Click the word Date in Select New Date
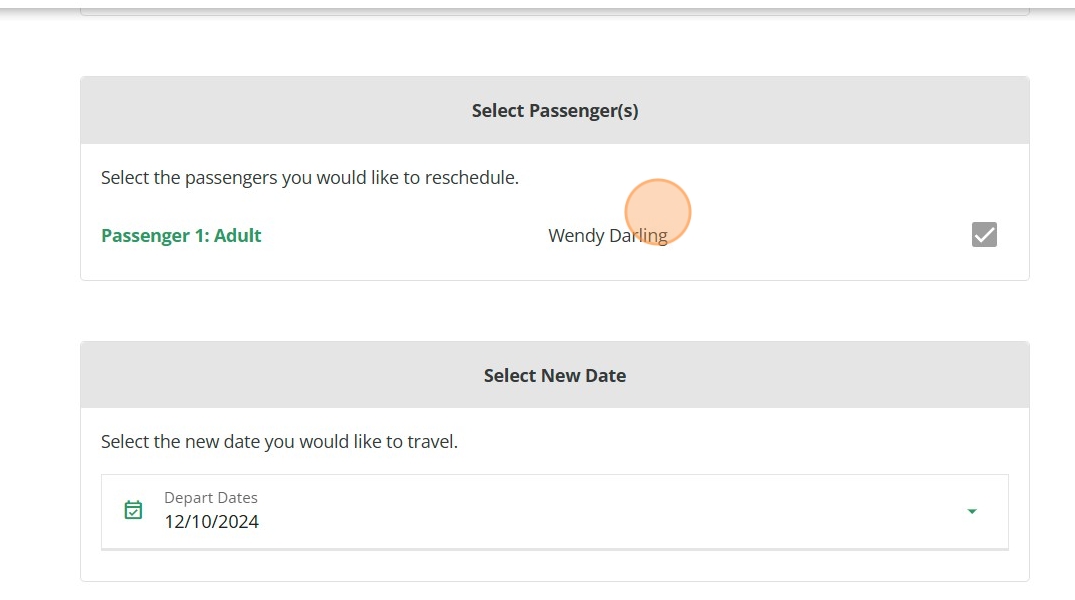 click(x=606, y=376)
